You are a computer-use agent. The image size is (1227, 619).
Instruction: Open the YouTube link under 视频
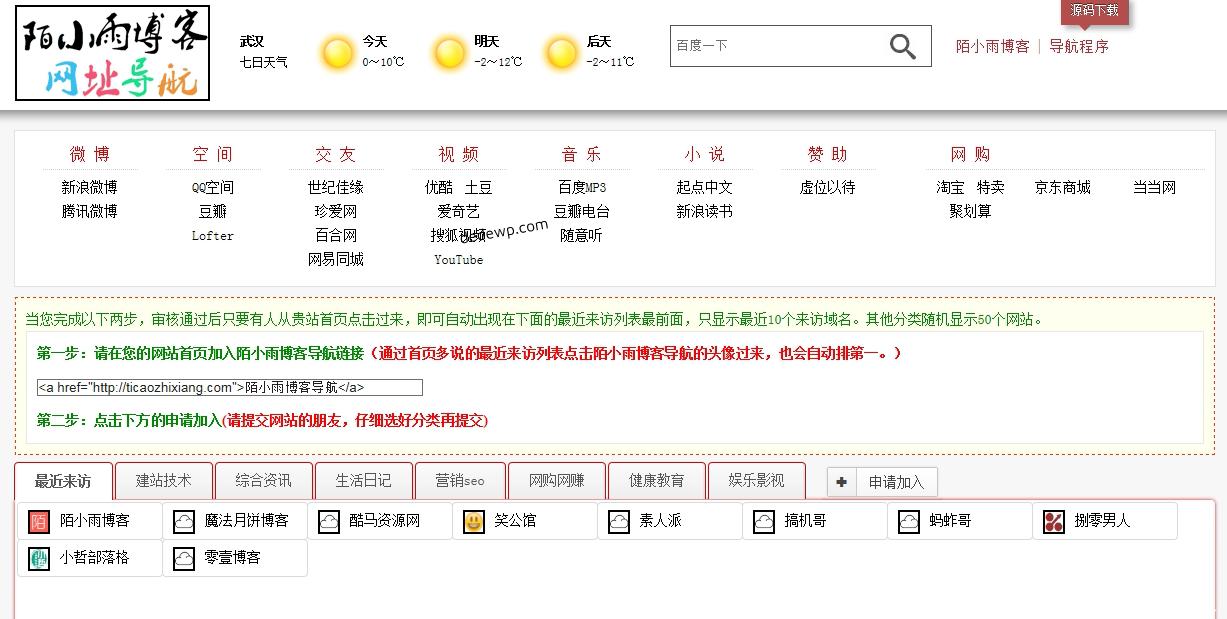click(x=458, y=260)
